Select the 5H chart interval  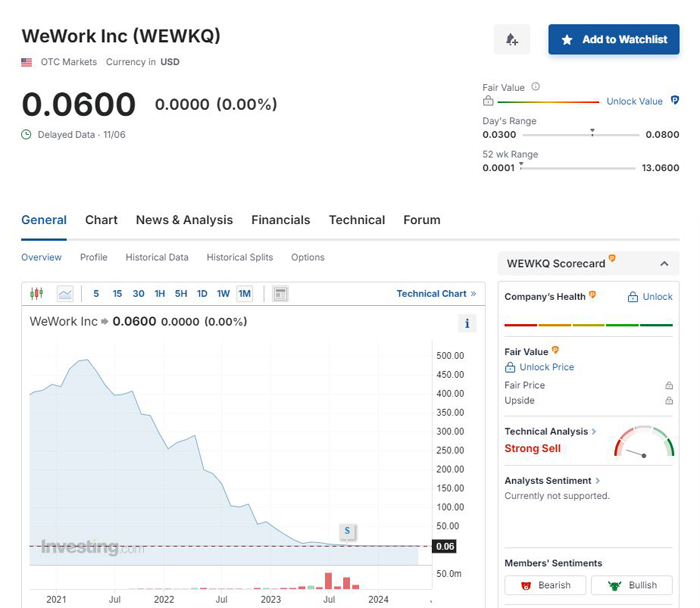[x=181, y=294]
